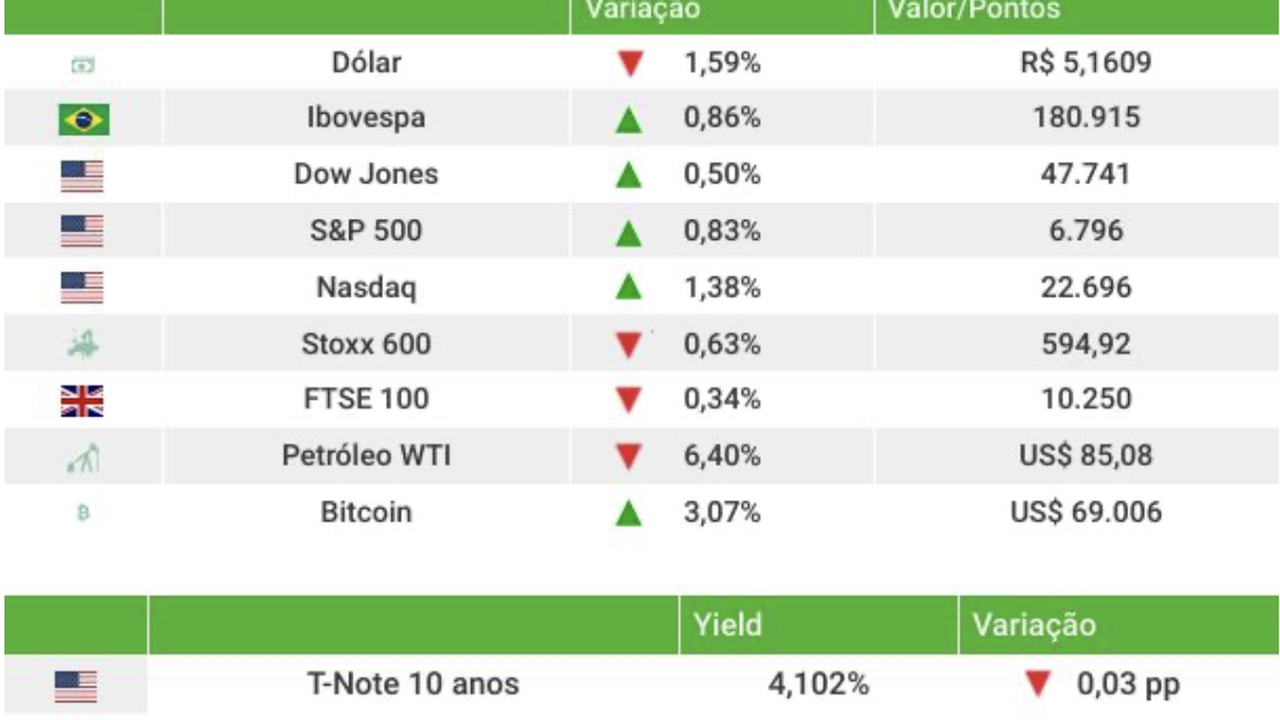Click the Ibovespa row label
This screenshot has height=720, width=1280.
tap(366, 118)
